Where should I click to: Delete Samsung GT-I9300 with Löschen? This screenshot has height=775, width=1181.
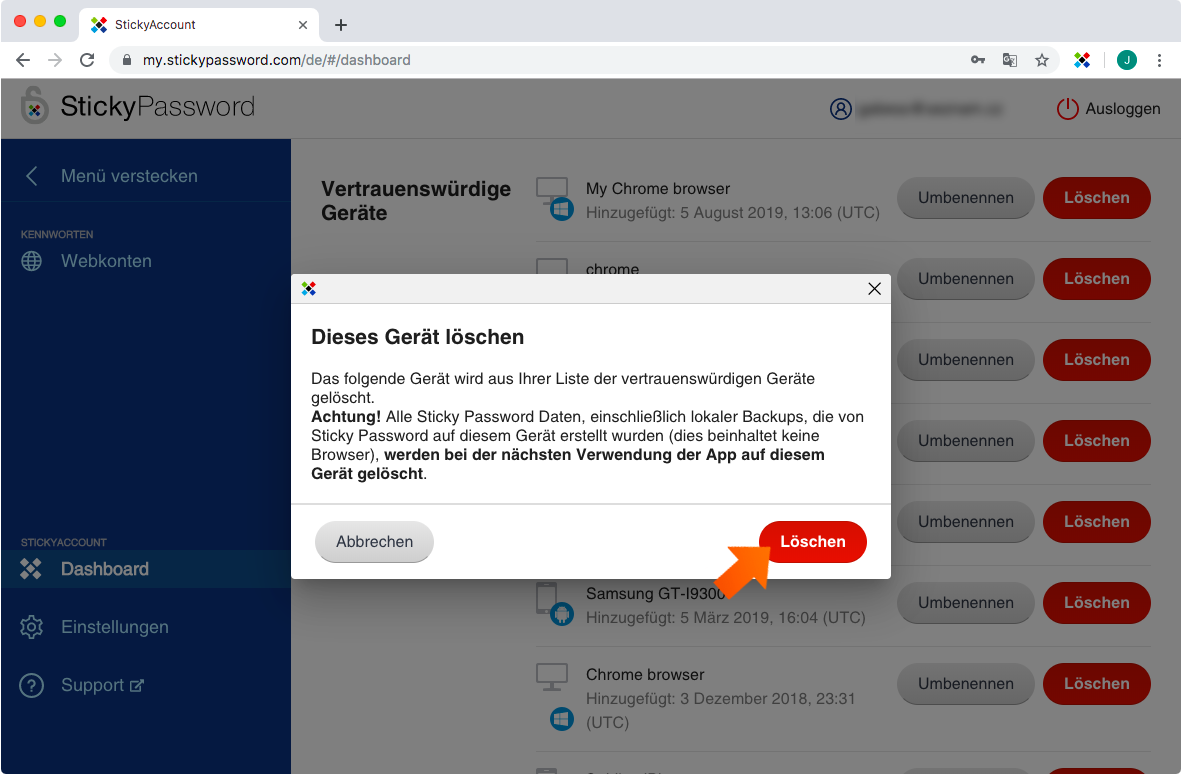coord(1097,603)
